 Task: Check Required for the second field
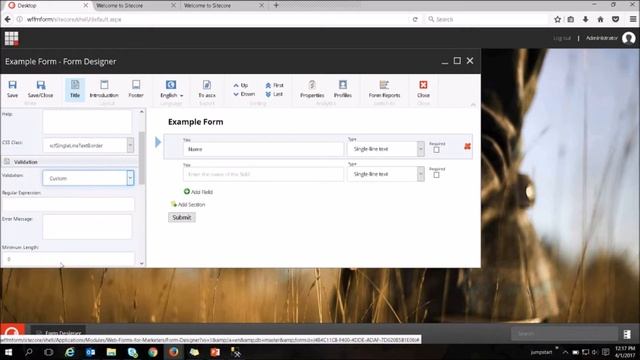coord(436,175)
